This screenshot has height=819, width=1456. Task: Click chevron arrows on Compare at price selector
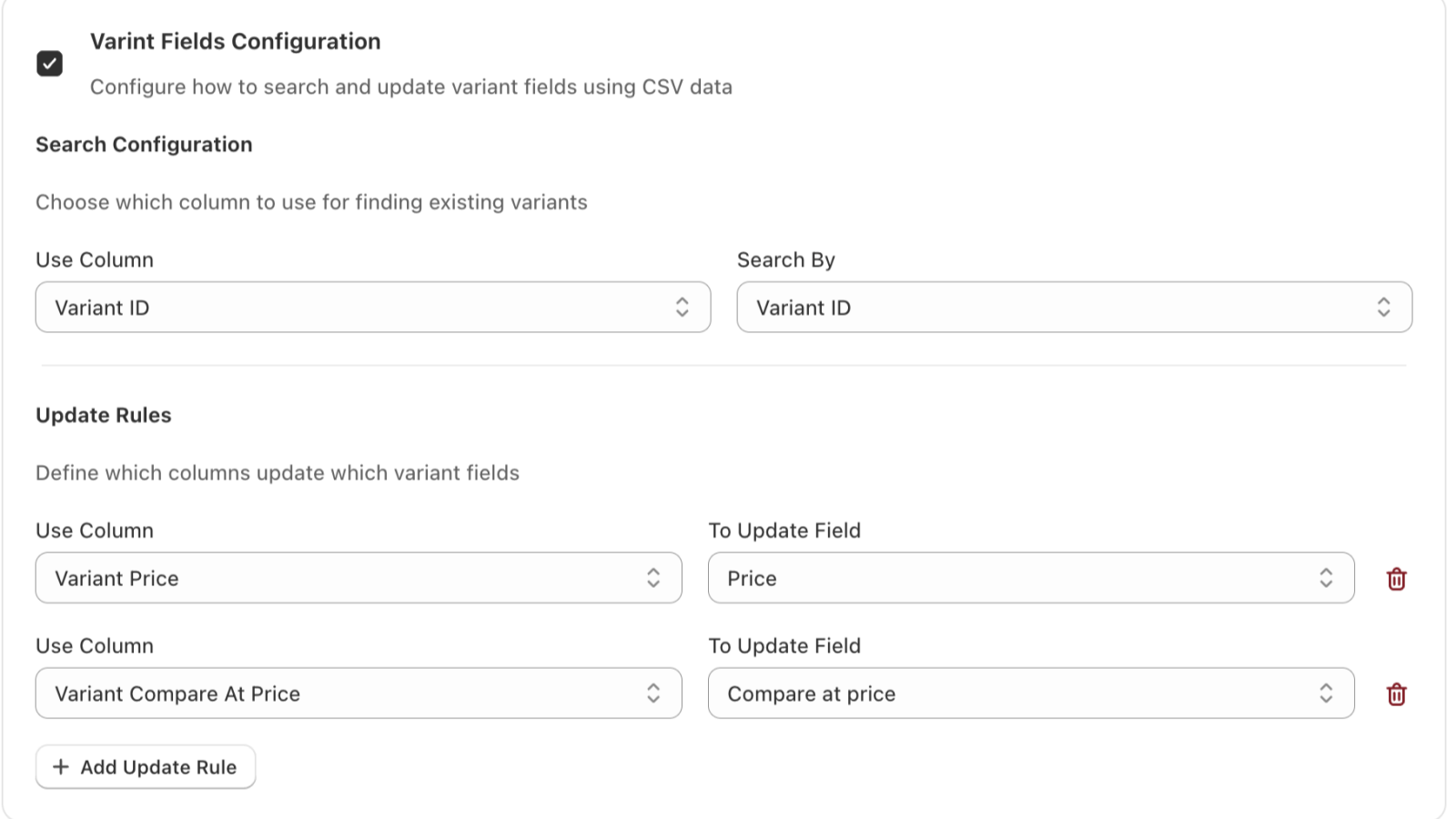coord(1326,693)
